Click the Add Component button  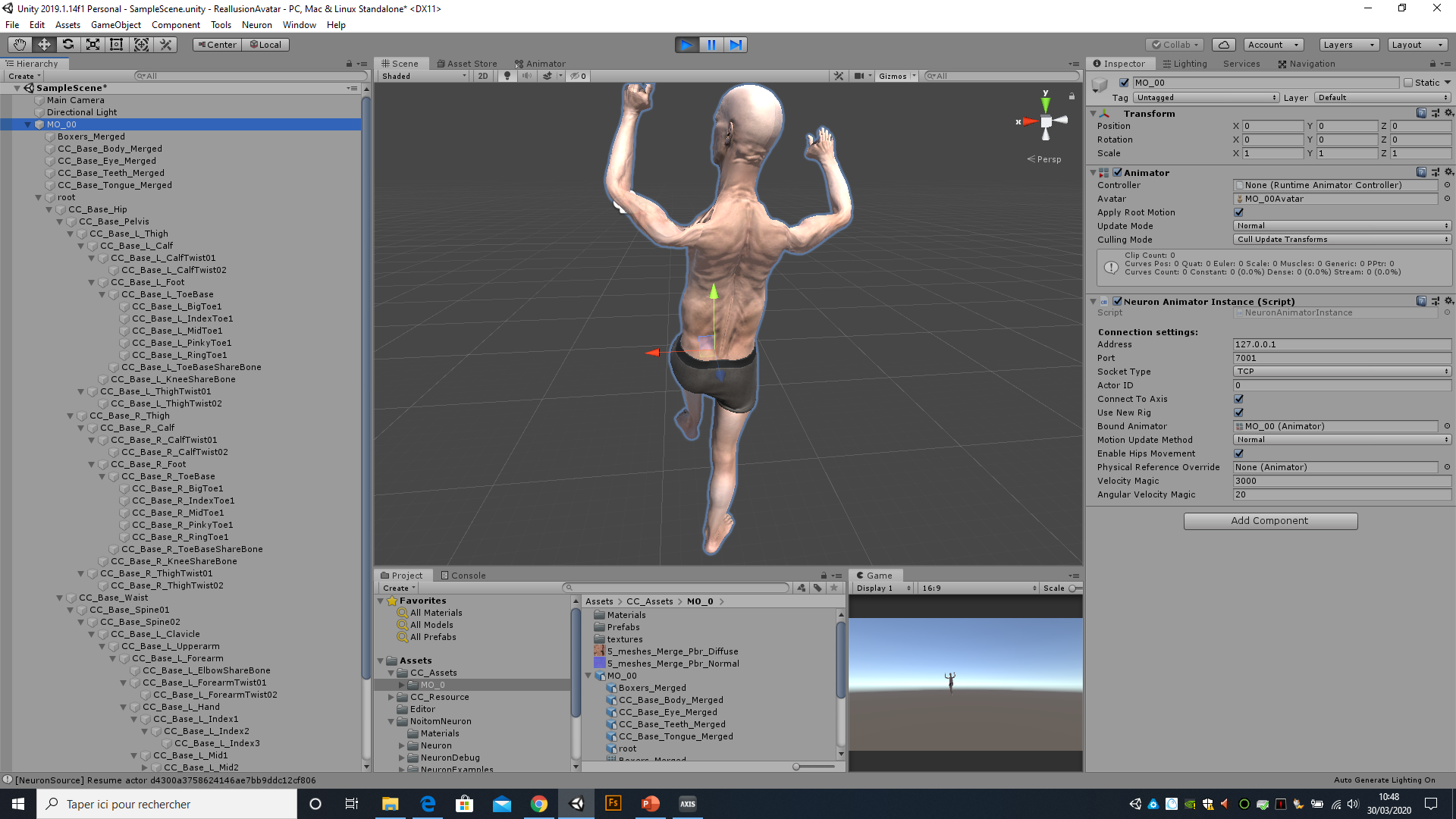(x=1270, y=521)
